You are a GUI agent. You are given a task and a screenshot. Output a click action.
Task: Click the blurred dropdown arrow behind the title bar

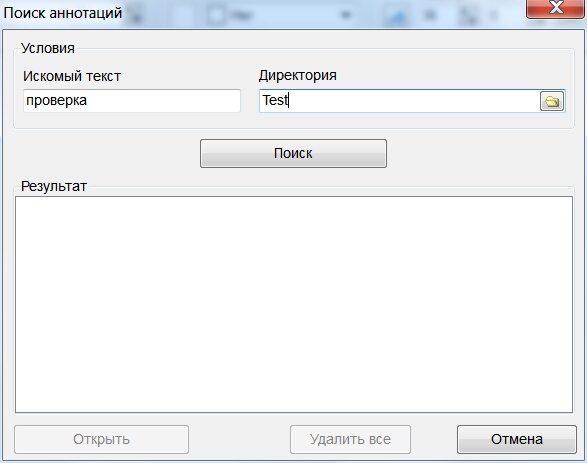[345, 15]
